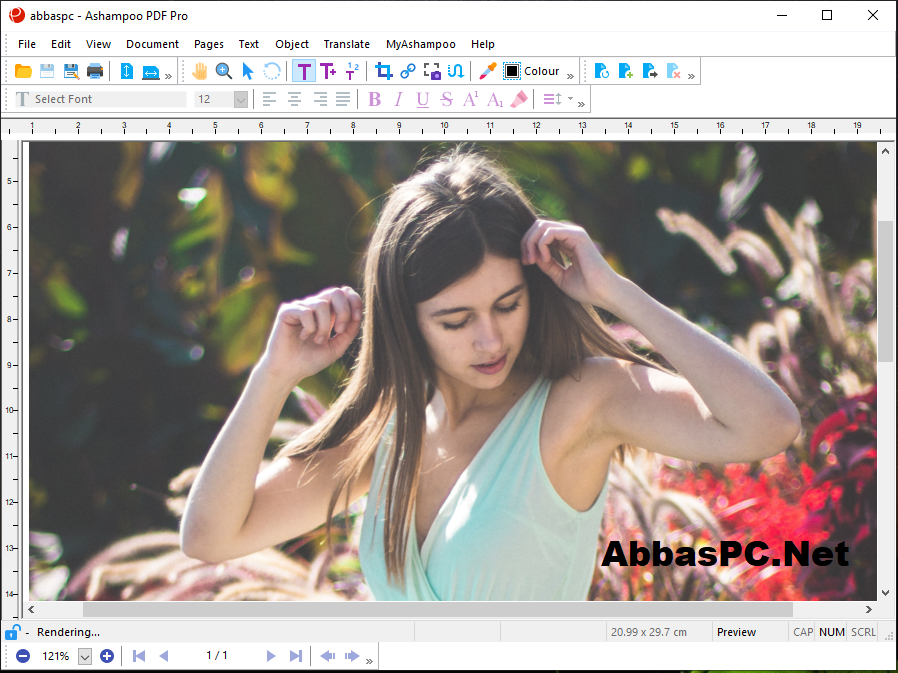Apply superscript formatting

(471, 99)
